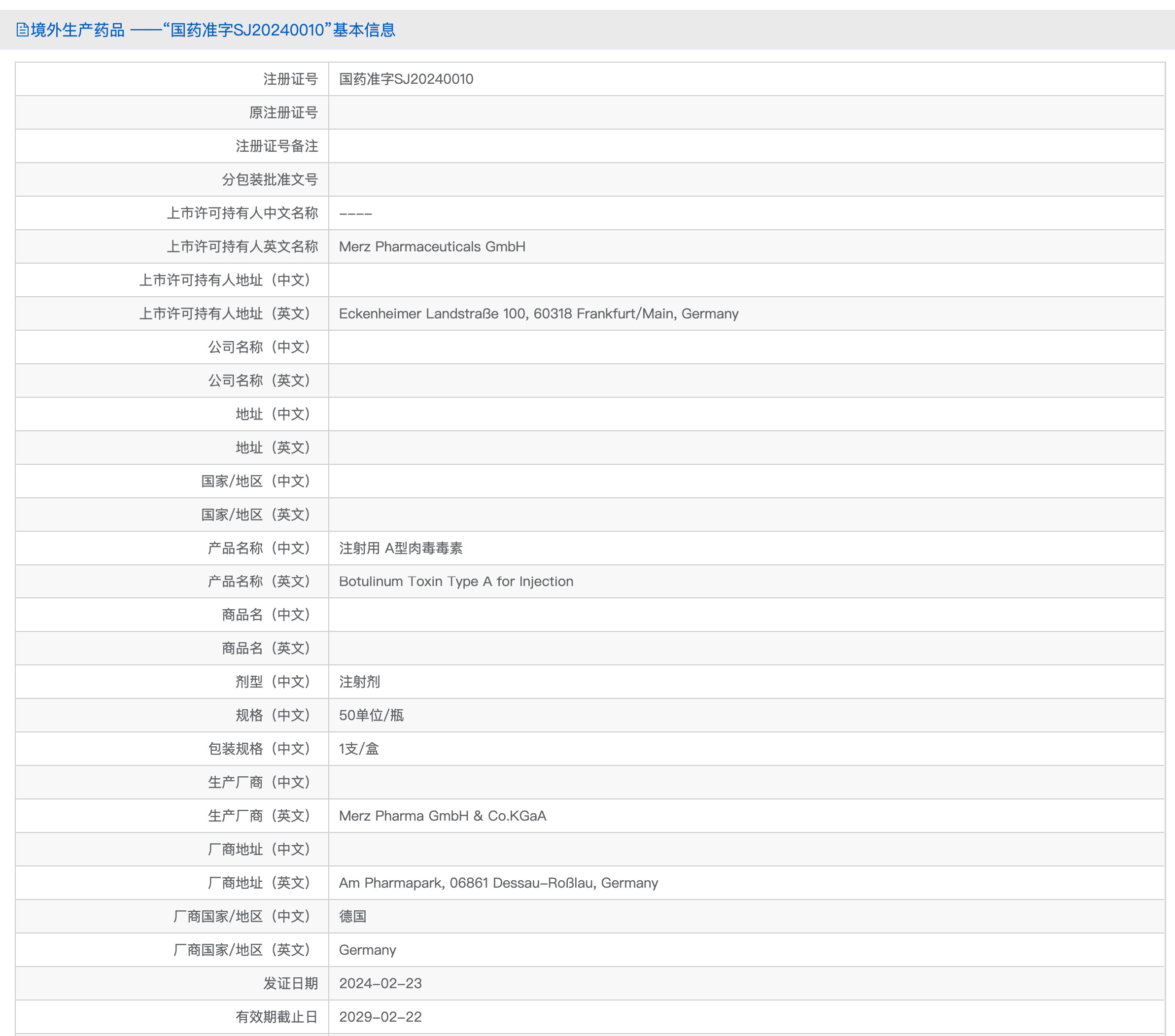Viewport: 1175px width, 1036px height.
Task: Click the 有效期截止日 label
Action: (276, 1017)
